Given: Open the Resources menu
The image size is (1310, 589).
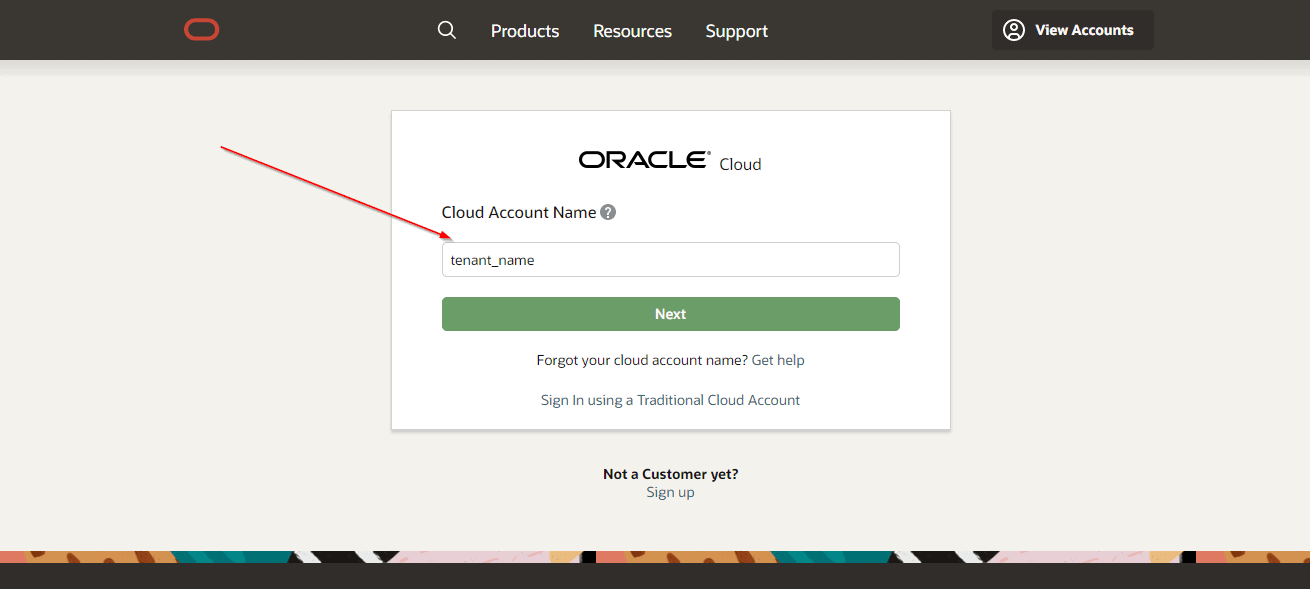Looking at the screenshot, I should (x=632, y=31).
